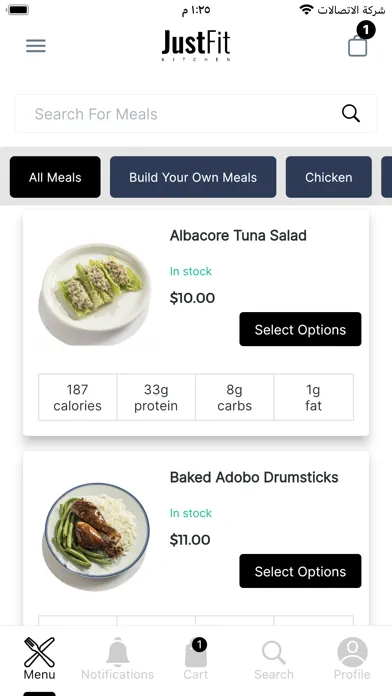This screenshot has width=392, height=696.
Task: Open the Baked Adobo Drumsticks photo
Action: 96,536
